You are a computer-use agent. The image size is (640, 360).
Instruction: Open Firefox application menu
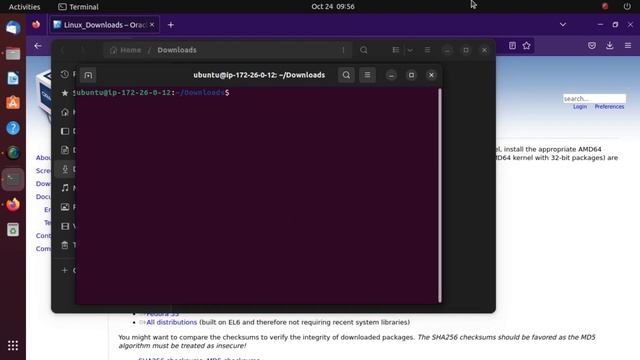click(x=628, y=46)
